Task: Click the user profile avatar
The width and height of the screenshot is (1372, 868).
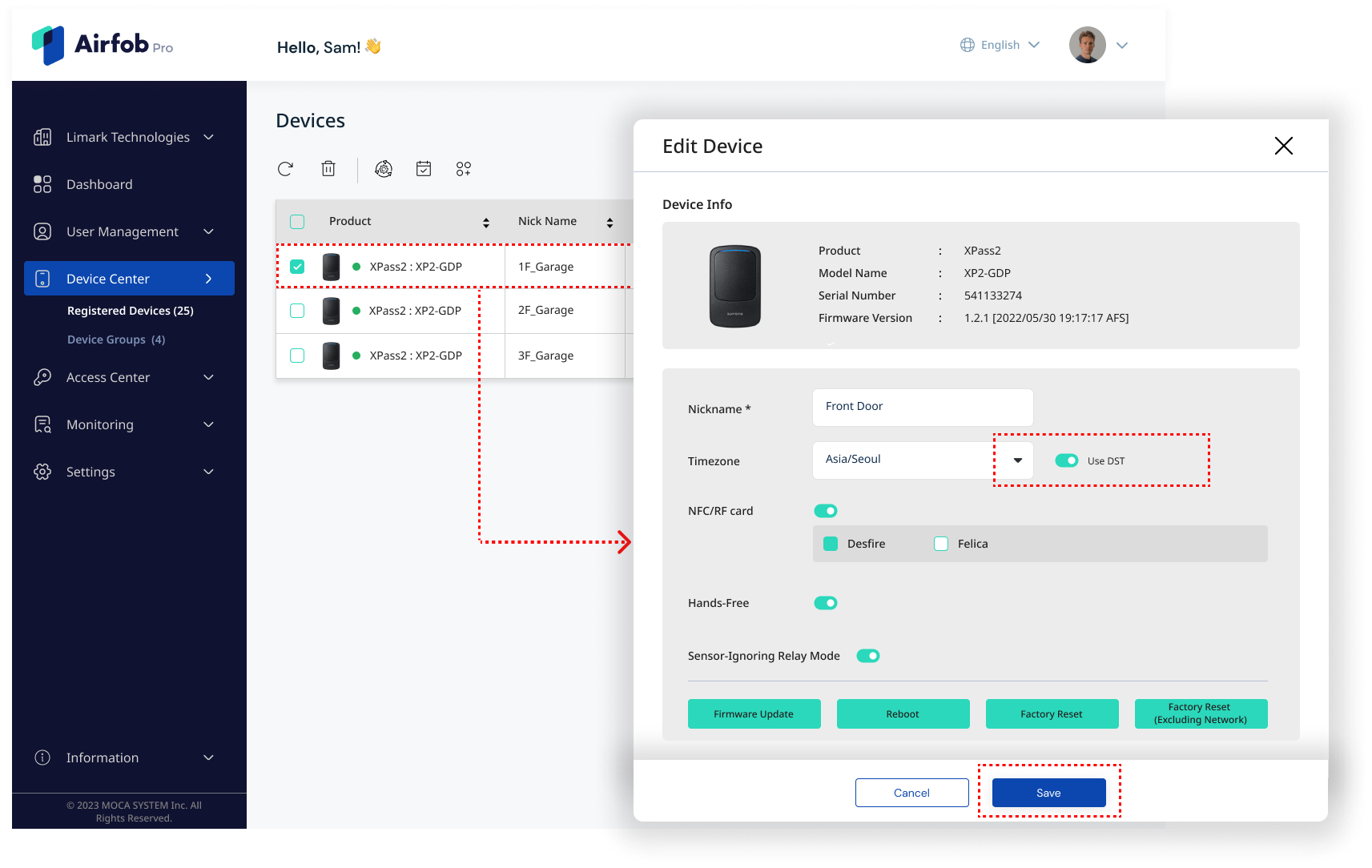Action: [1088, 45]
